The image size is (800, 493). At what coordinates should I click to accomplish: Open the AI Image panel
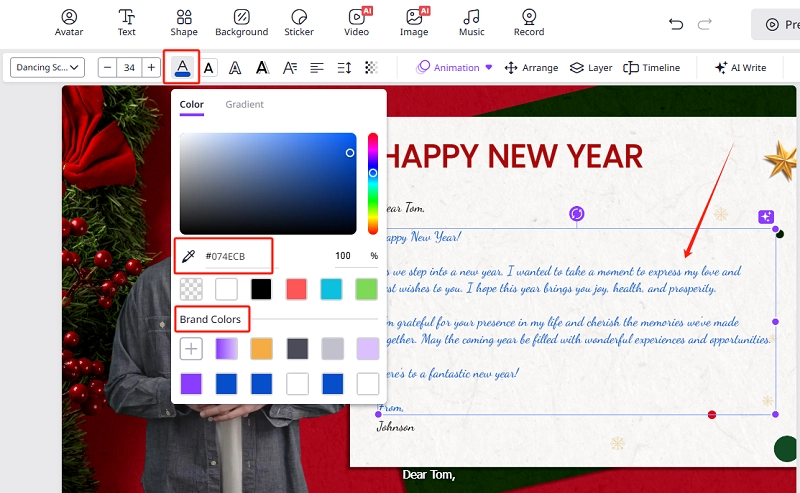click(414, 23)
